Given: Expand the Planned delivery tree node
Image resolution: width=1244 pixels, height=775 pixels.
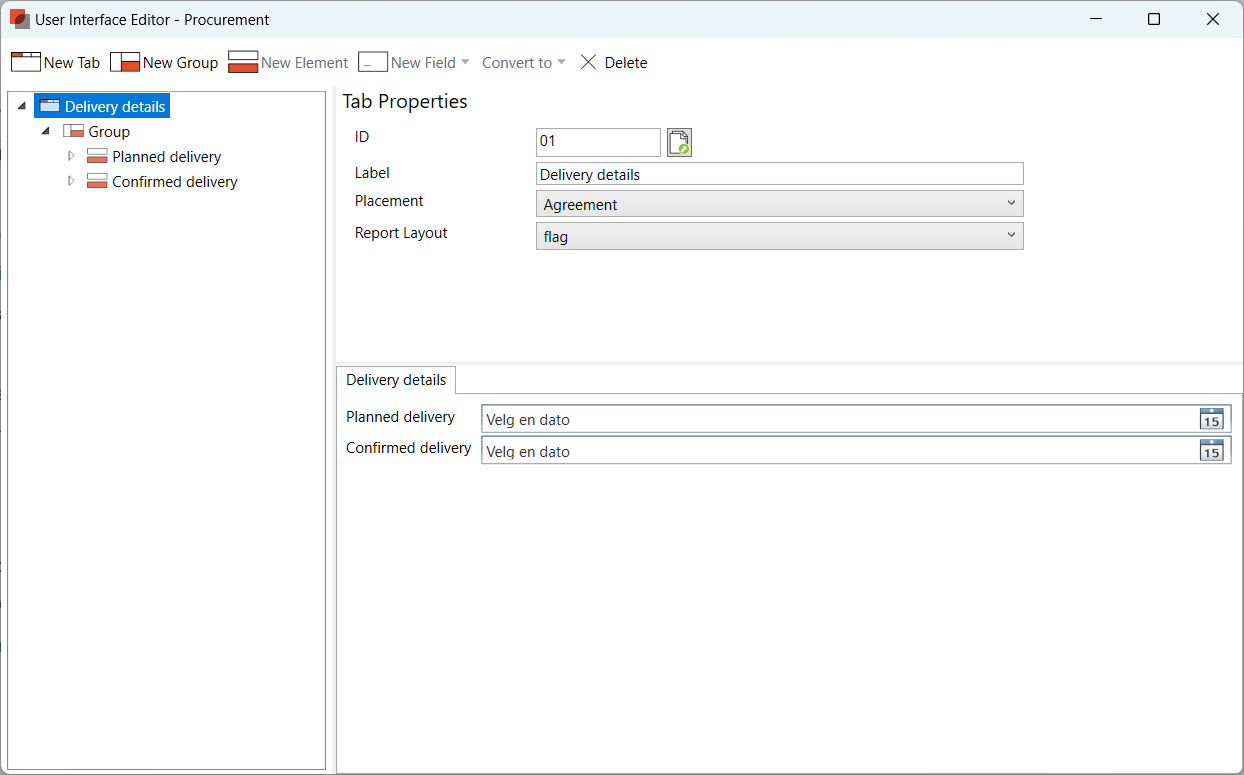Looking at the screenshot, I should [71, 156].
